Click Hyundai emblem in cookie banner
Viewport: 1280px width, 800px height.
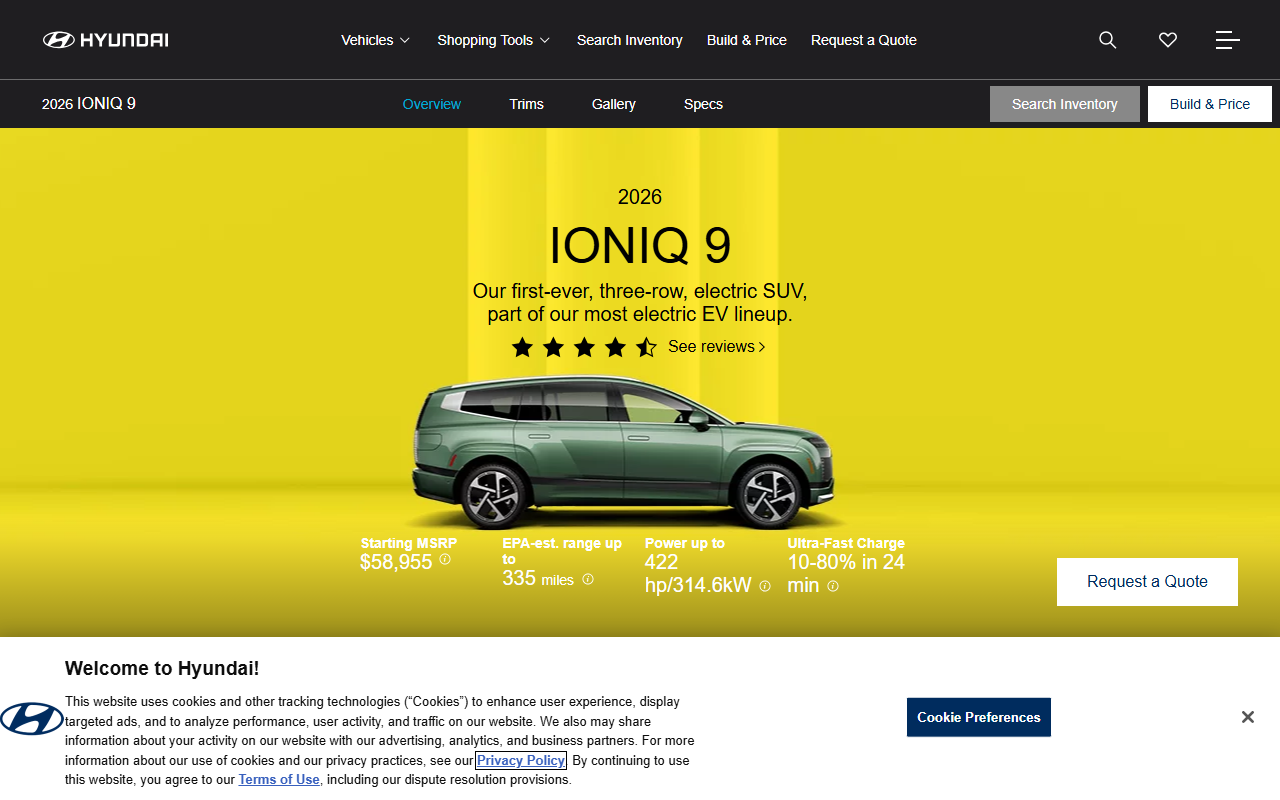click(31, 718)
